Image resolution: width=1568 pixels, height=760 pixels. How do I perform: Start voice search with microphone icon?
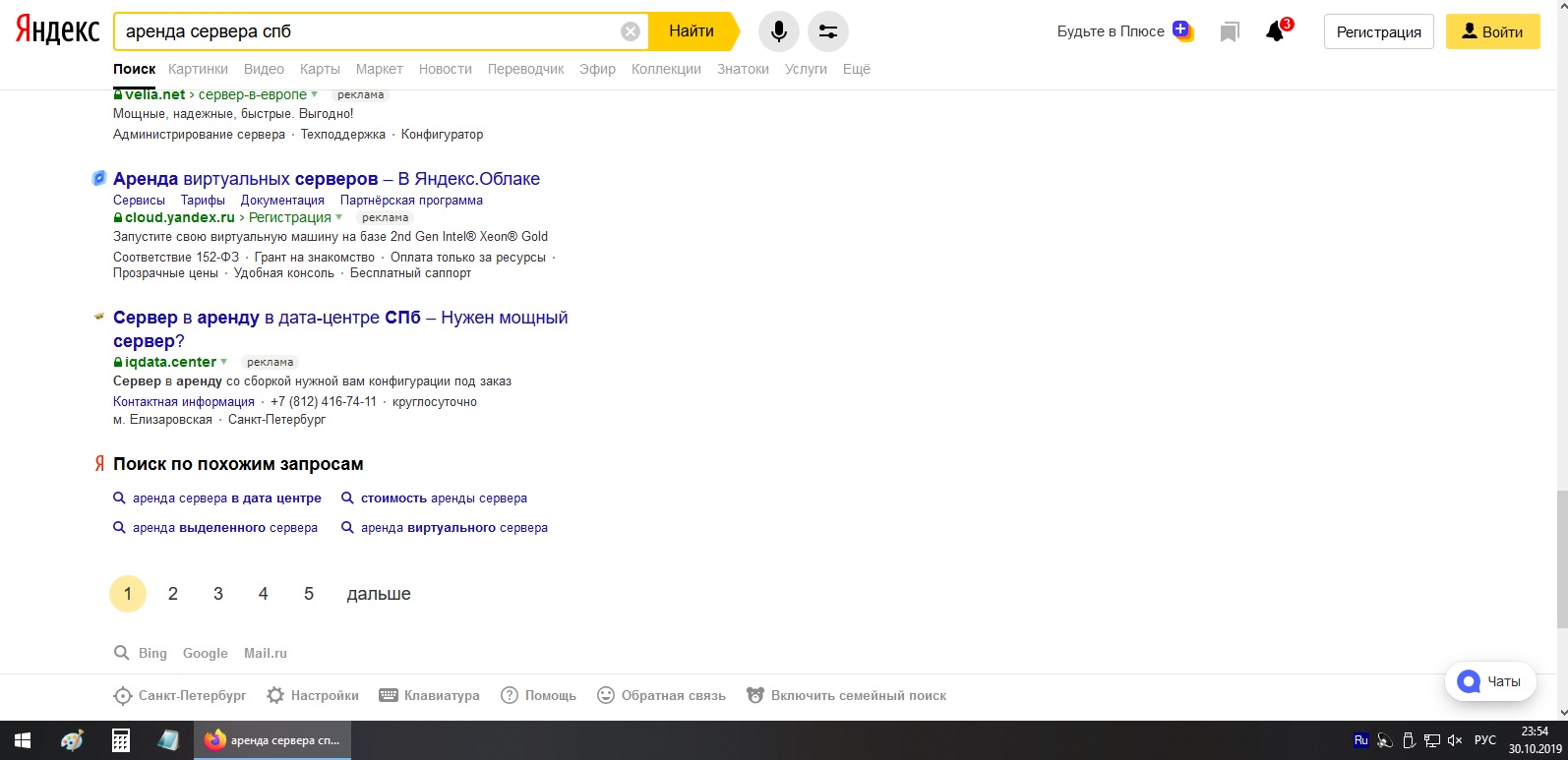(x=779, y=31)
